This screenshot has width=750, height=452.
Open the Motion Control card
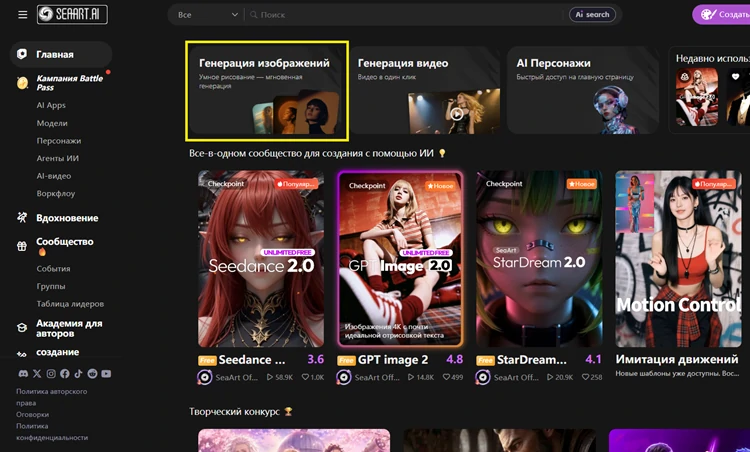point(678,258)
